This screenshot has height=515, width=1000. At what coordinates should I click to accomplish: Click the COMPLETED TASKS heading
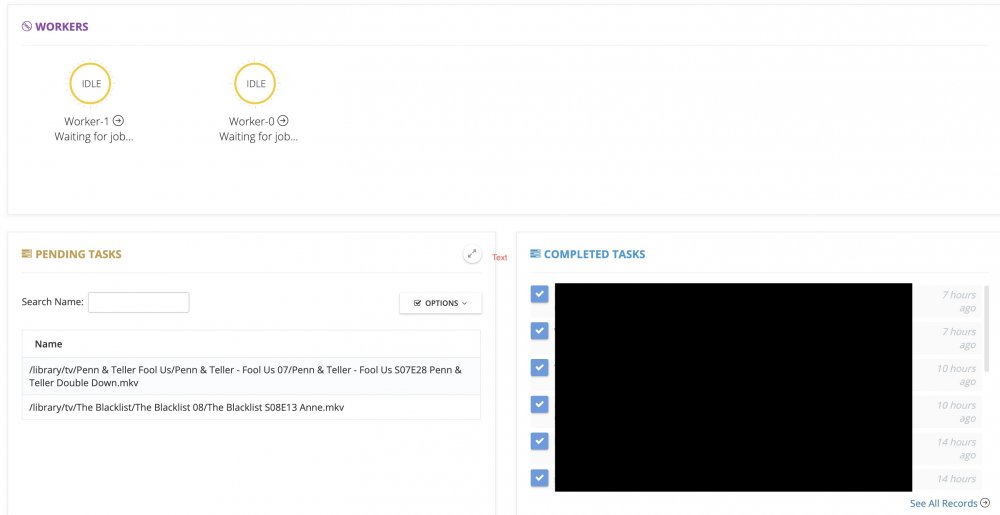click(594, 254)
